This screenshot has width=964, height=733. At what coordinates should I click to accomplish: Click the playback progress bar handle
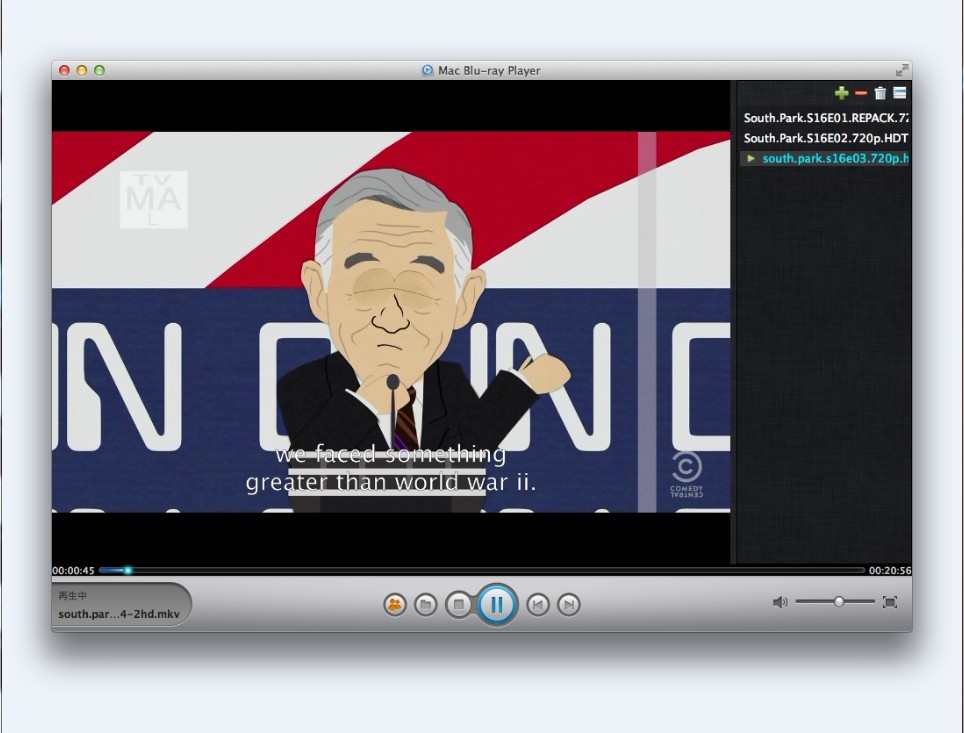coord(127,570)
